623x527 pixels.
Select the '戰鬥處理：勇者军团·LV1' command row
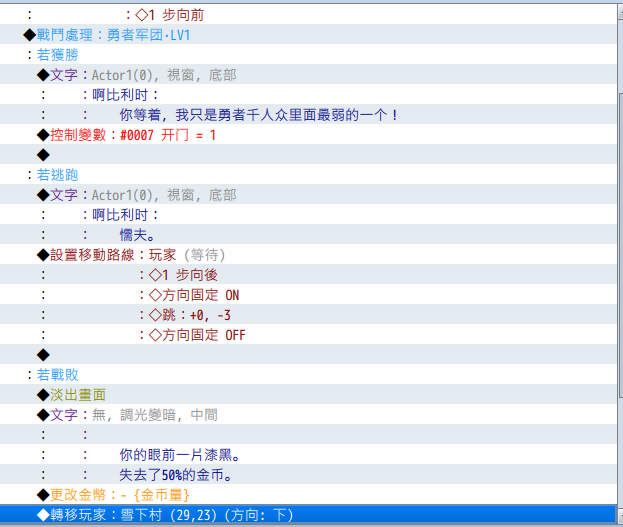(x=308, y=35)
